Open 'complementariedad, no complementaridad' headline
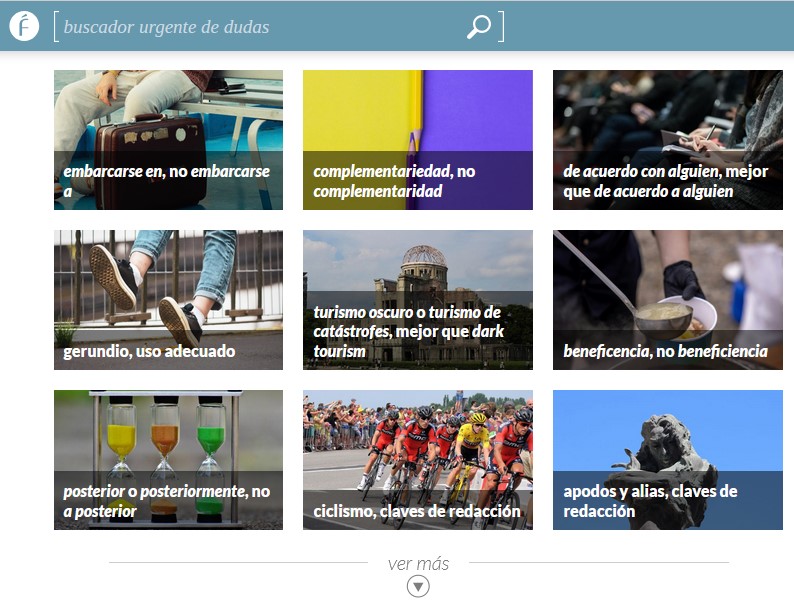794x605 pixels. [394, 181]
